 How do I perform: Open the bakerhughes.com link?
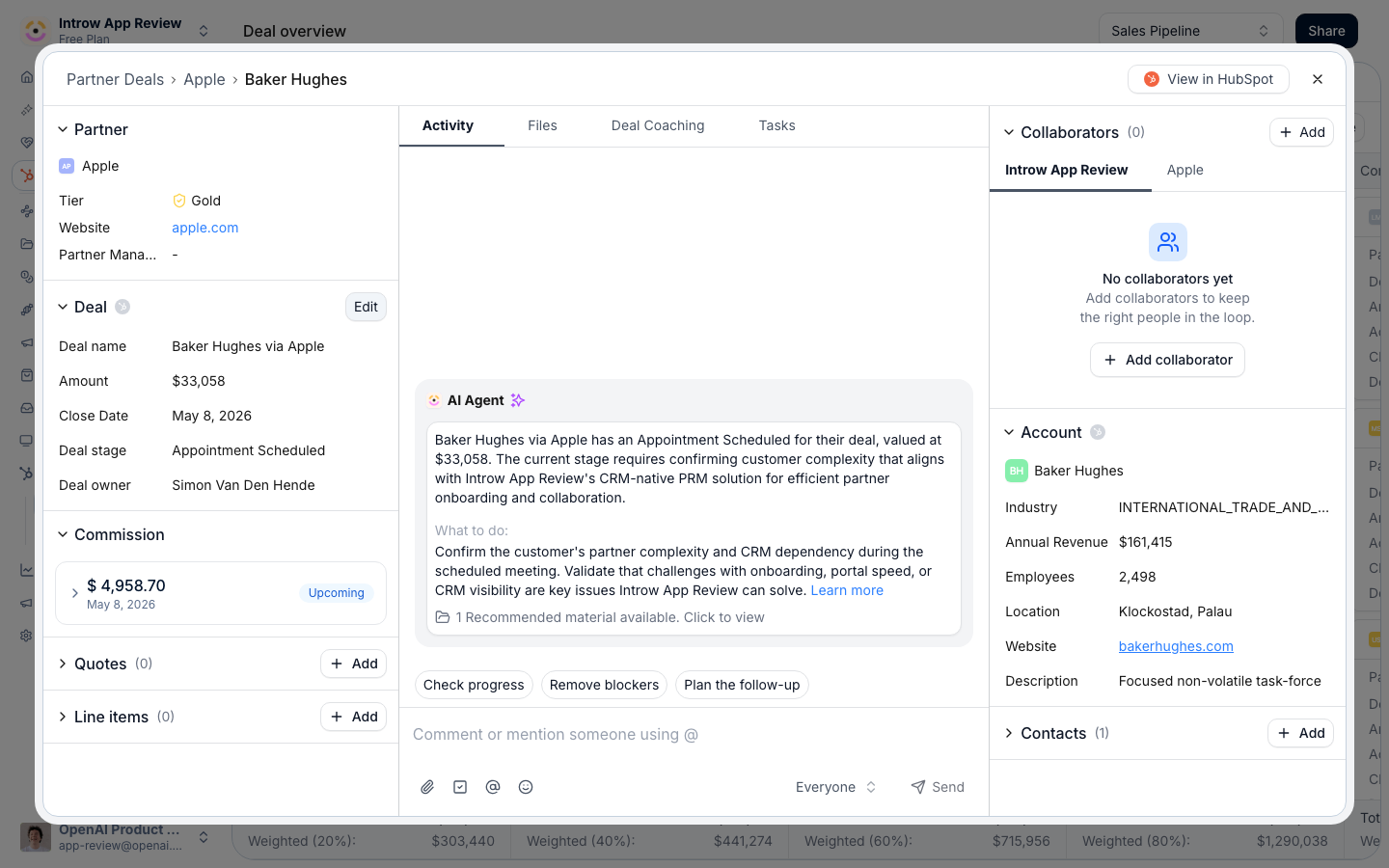pyautogui.click(x=1176, y=646)
